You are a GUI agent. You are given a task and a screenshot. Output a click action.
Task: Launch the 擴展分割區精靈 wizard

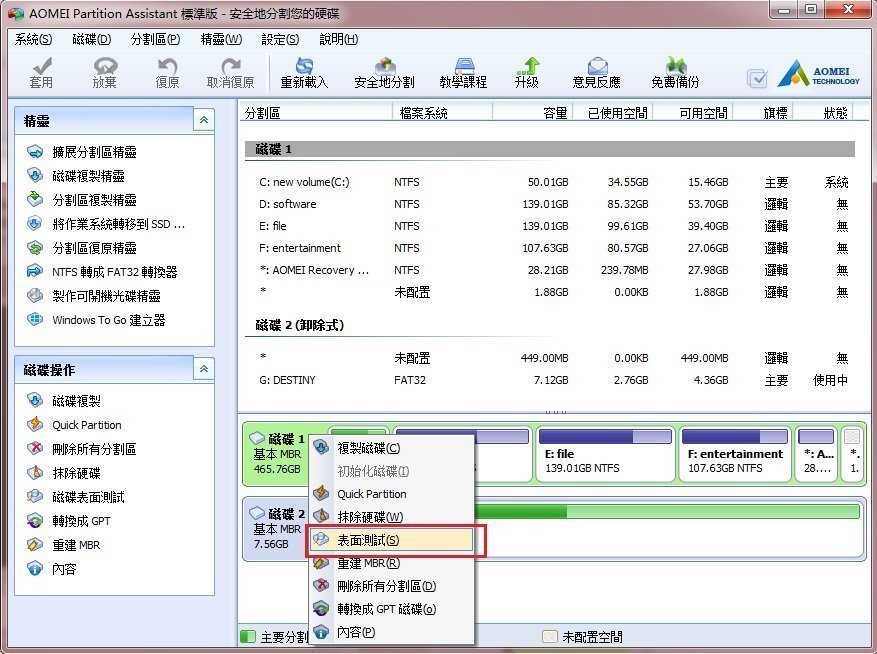[82, 152]
